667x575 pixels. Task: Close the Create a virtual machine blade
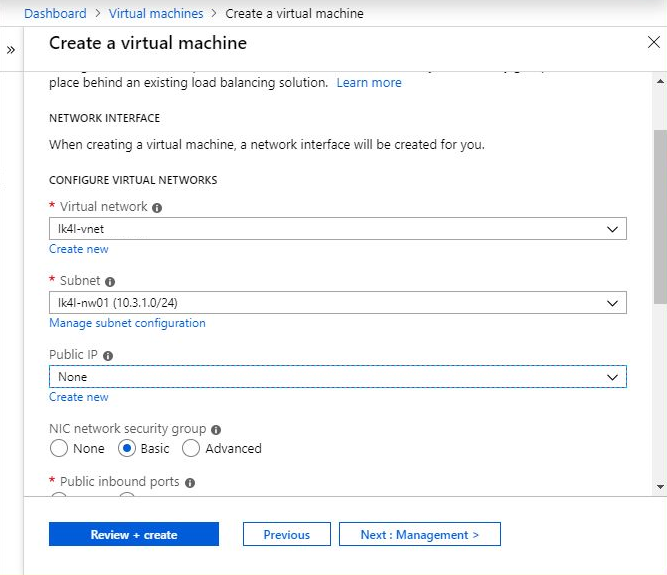653,42
